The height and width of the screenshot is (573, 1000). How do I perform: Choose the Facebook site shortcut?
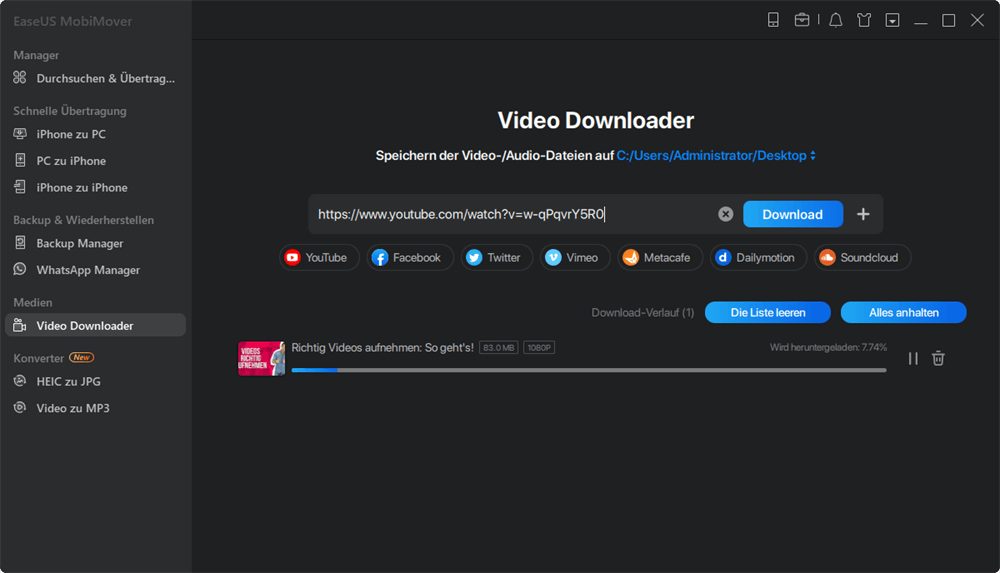pyautogui.click(x=409, y=258)
